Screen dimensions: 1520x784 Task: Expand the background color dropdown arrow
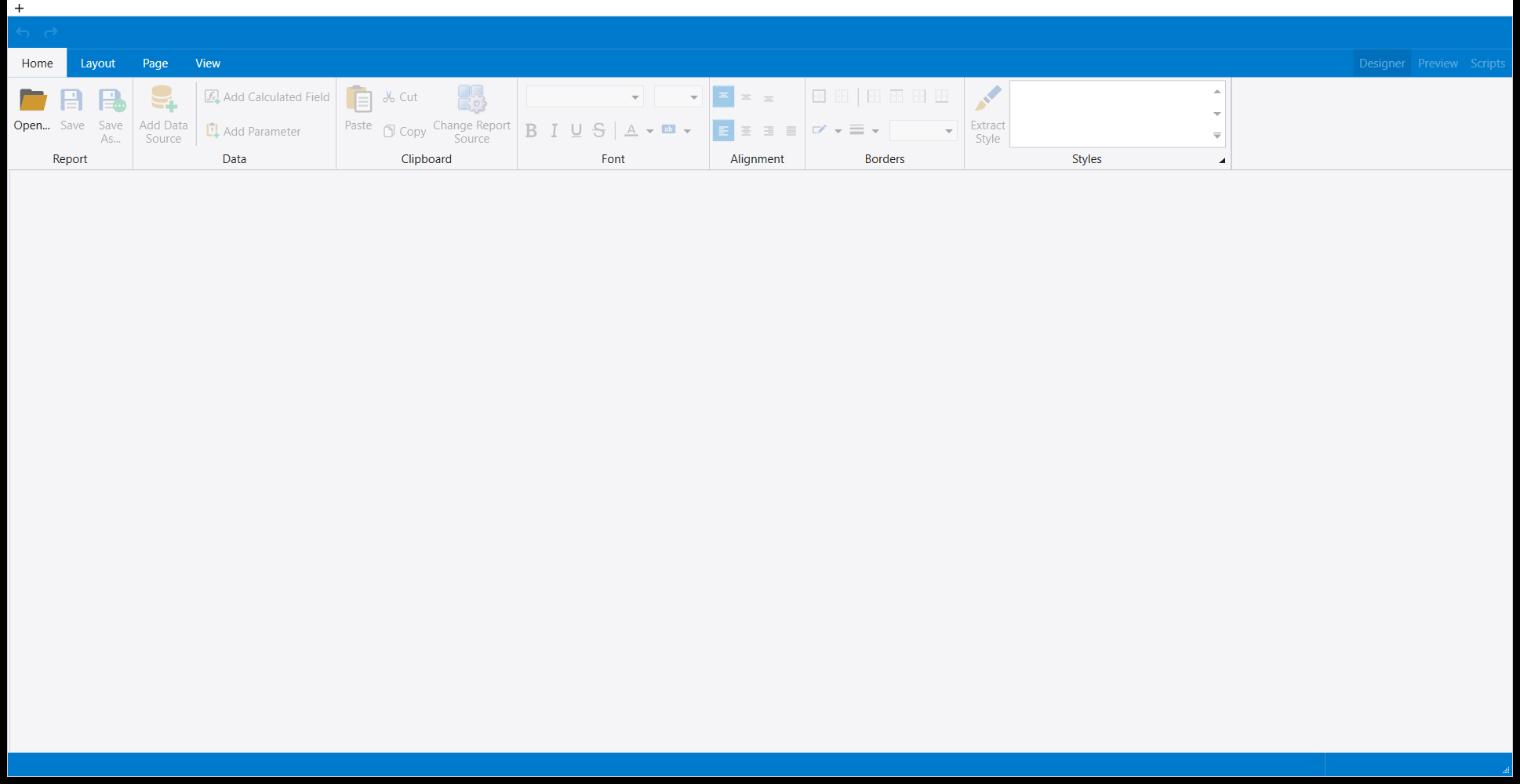pyautogui.click(x=687, y=131)
